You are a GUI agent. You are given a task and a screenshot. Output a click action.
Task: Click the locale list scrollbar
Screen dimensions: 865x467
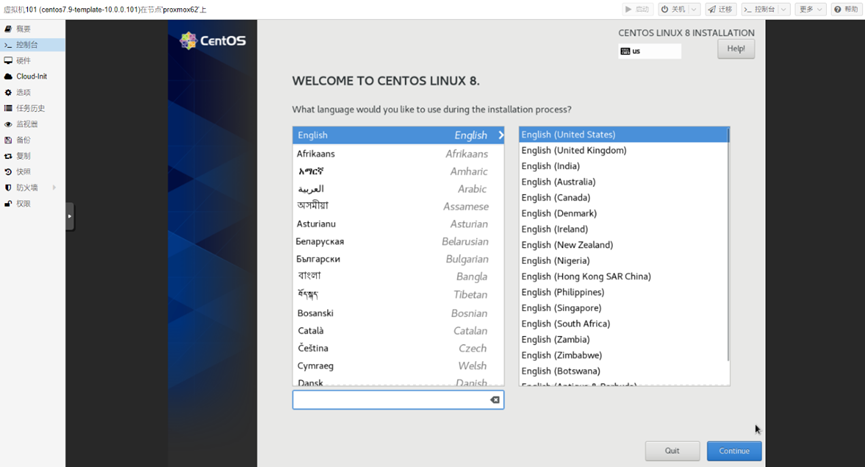[729, 245]
